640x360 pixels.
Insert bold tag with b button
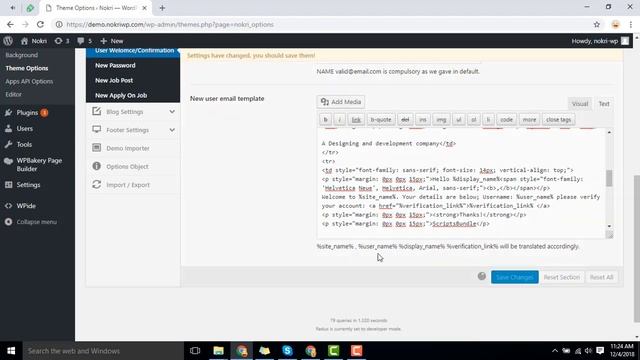pos(325,120)
